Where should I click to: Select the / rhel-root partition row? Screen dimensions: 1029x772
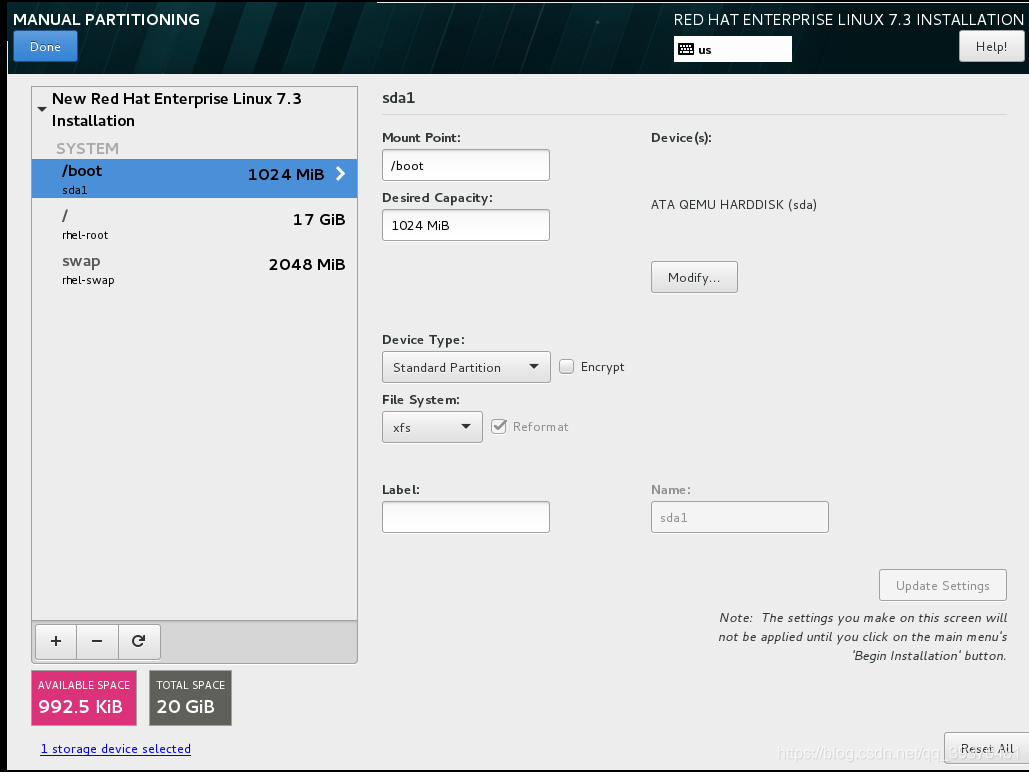[194, 224]
